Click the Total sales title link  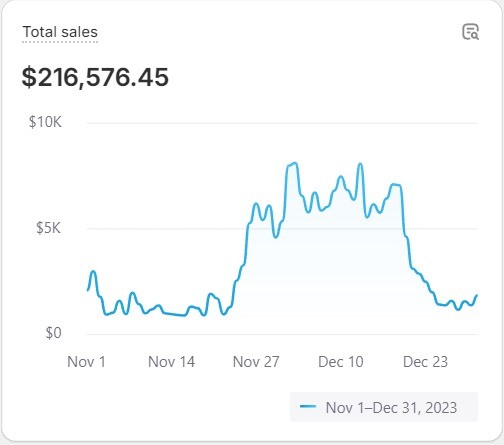(60, 32)
